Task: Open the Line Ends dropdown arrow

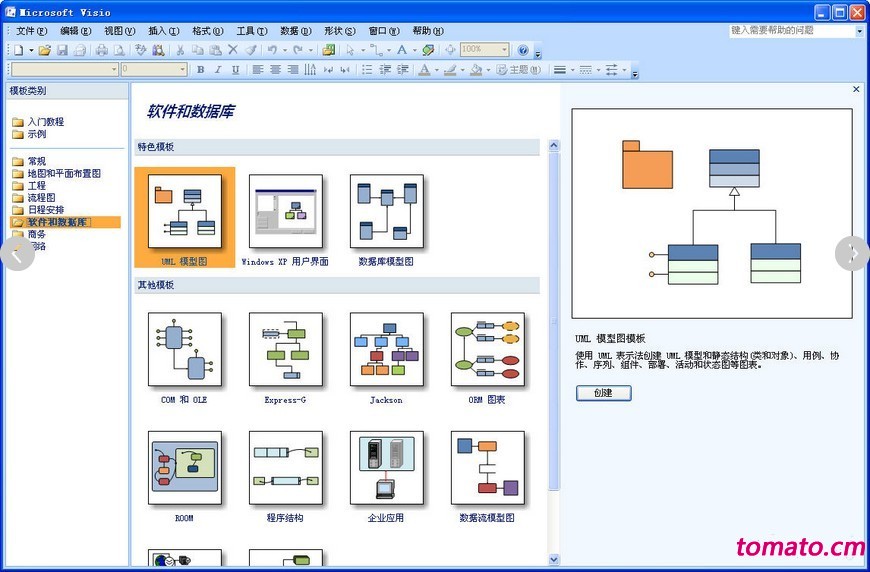Action: point(624,70)
